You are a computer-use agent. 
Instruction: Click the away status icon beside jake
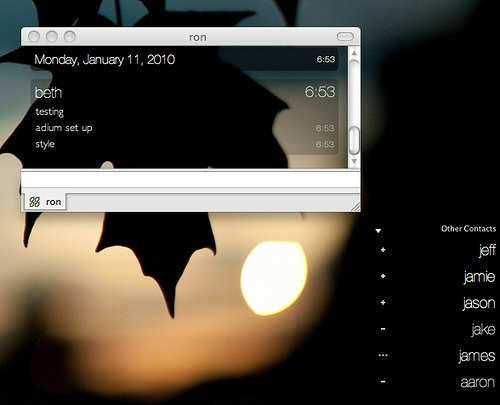point(383,329)
